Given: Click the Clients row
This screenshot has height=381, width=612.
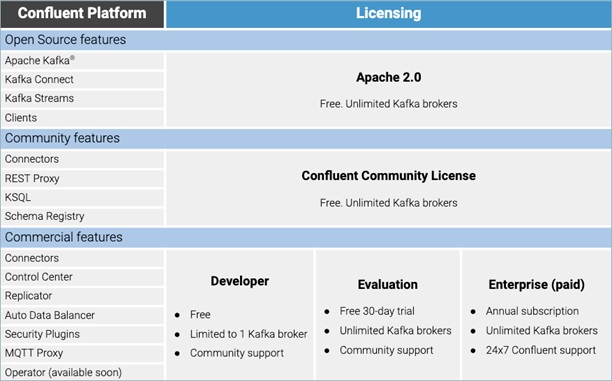Looking at the screenshot, I should coord(82,118).
